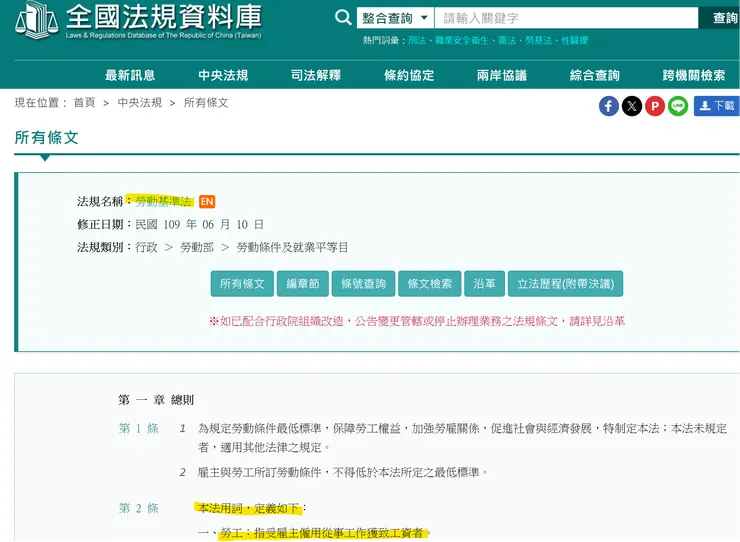Viewport: 740px width, 542px height.
Task: Select the 憲法 hot keyword
Action: tap(507, 41)
